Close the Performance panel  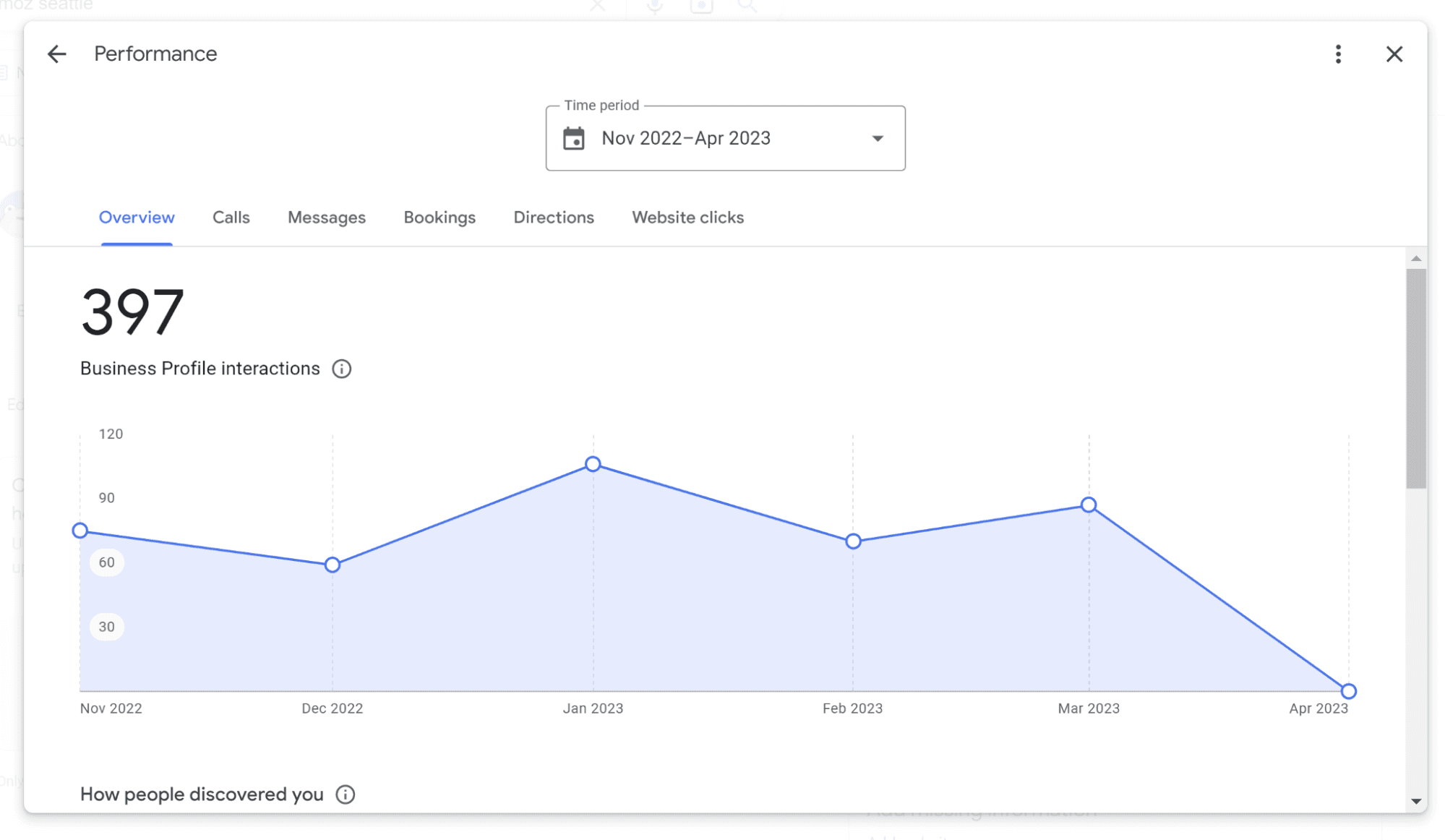(1394, 54)
